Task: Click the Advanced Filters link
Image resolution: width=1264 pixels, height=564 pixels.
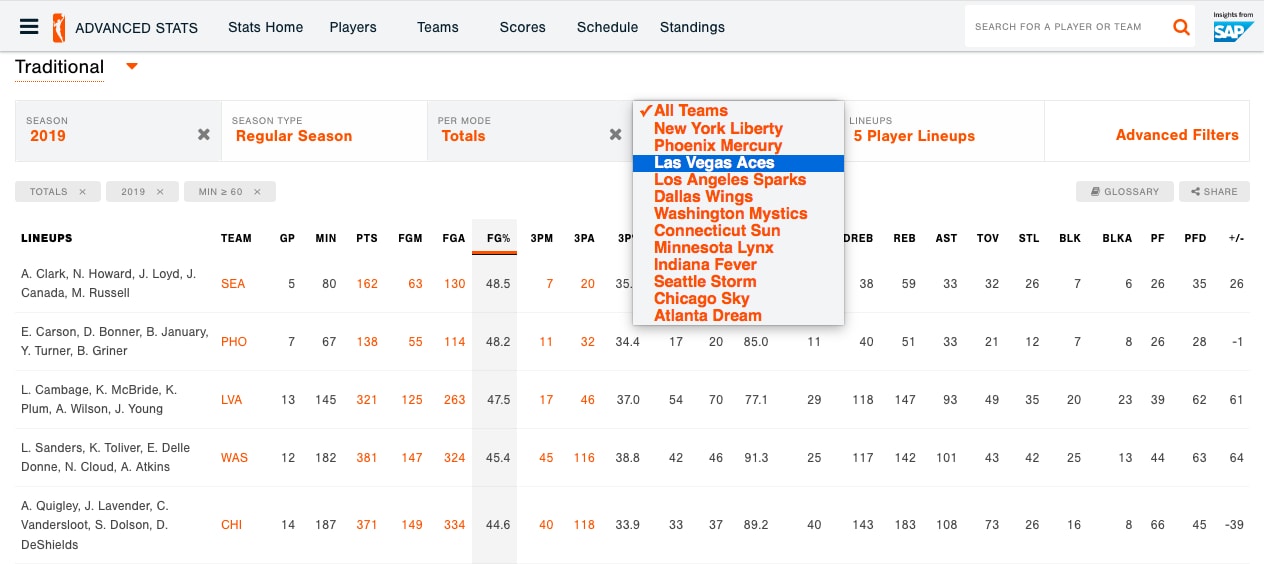Action: pos(1177,135)
